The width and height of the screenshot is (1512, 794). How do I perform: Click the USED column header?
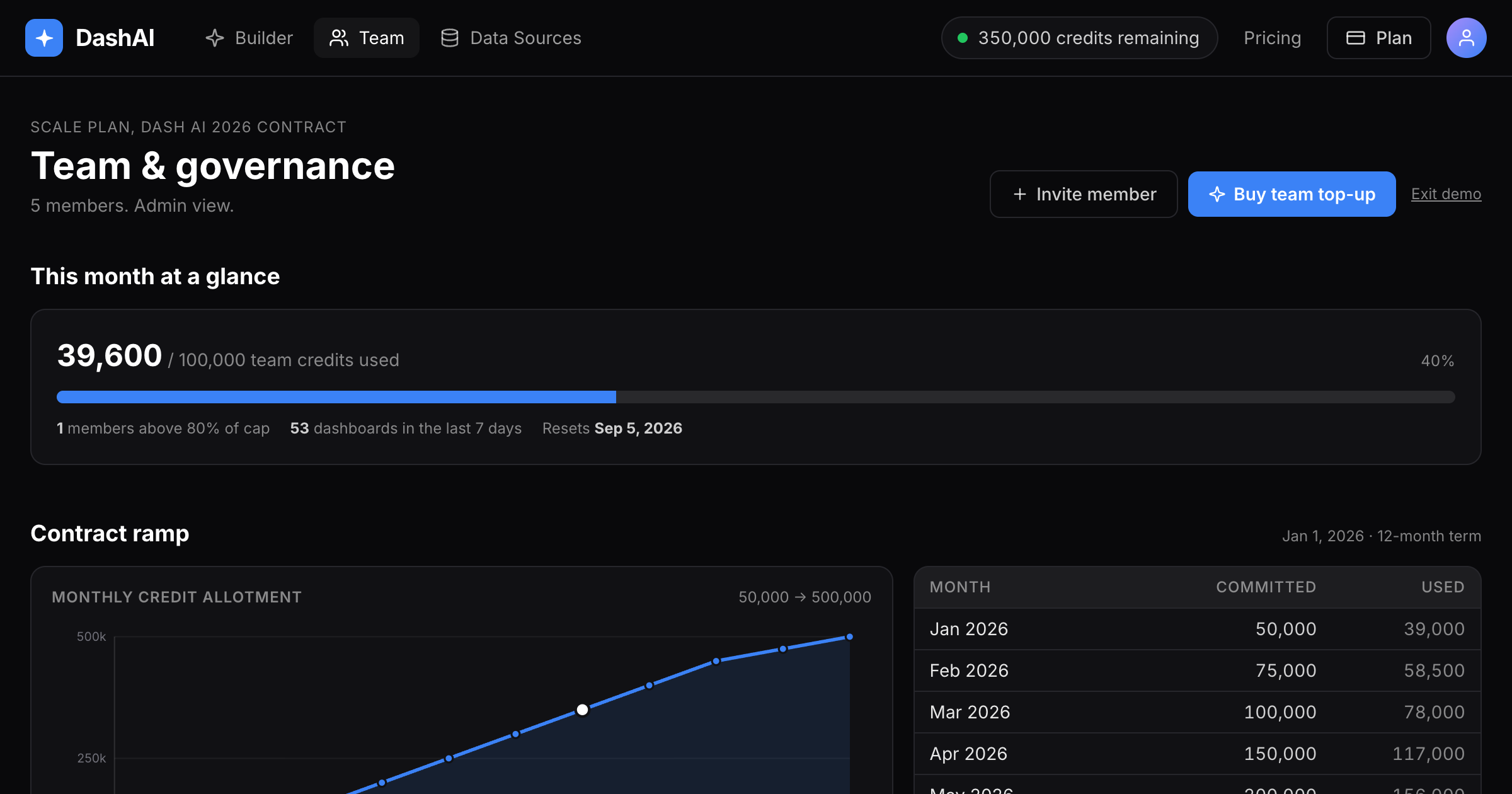(1442, 587)
